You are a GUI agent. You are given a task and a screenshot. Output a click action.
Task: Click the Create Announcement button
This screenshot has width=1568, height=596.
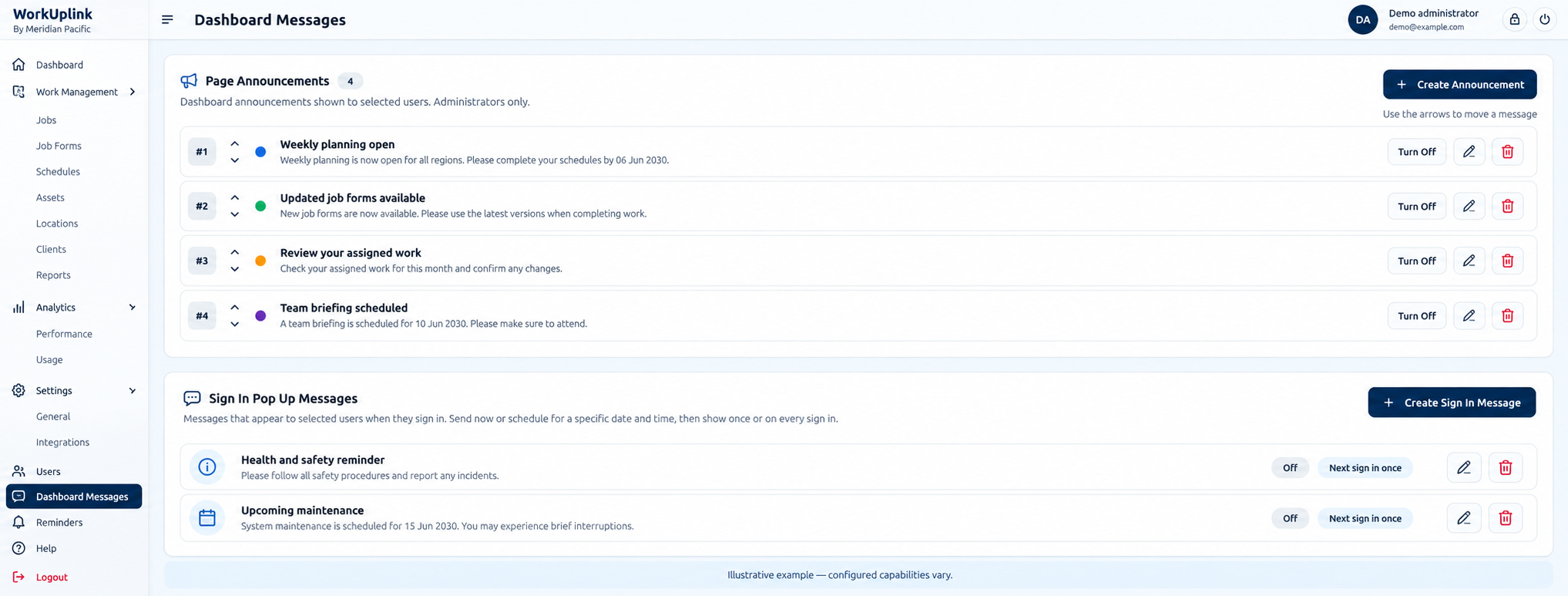pyautogui.click(x=1459, y=85)
